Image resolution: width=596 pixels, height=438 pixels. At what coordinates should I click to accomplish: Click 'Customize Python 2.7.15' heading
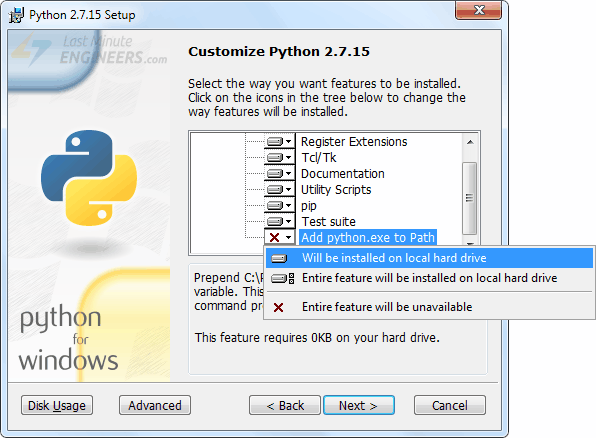point(279,51)
